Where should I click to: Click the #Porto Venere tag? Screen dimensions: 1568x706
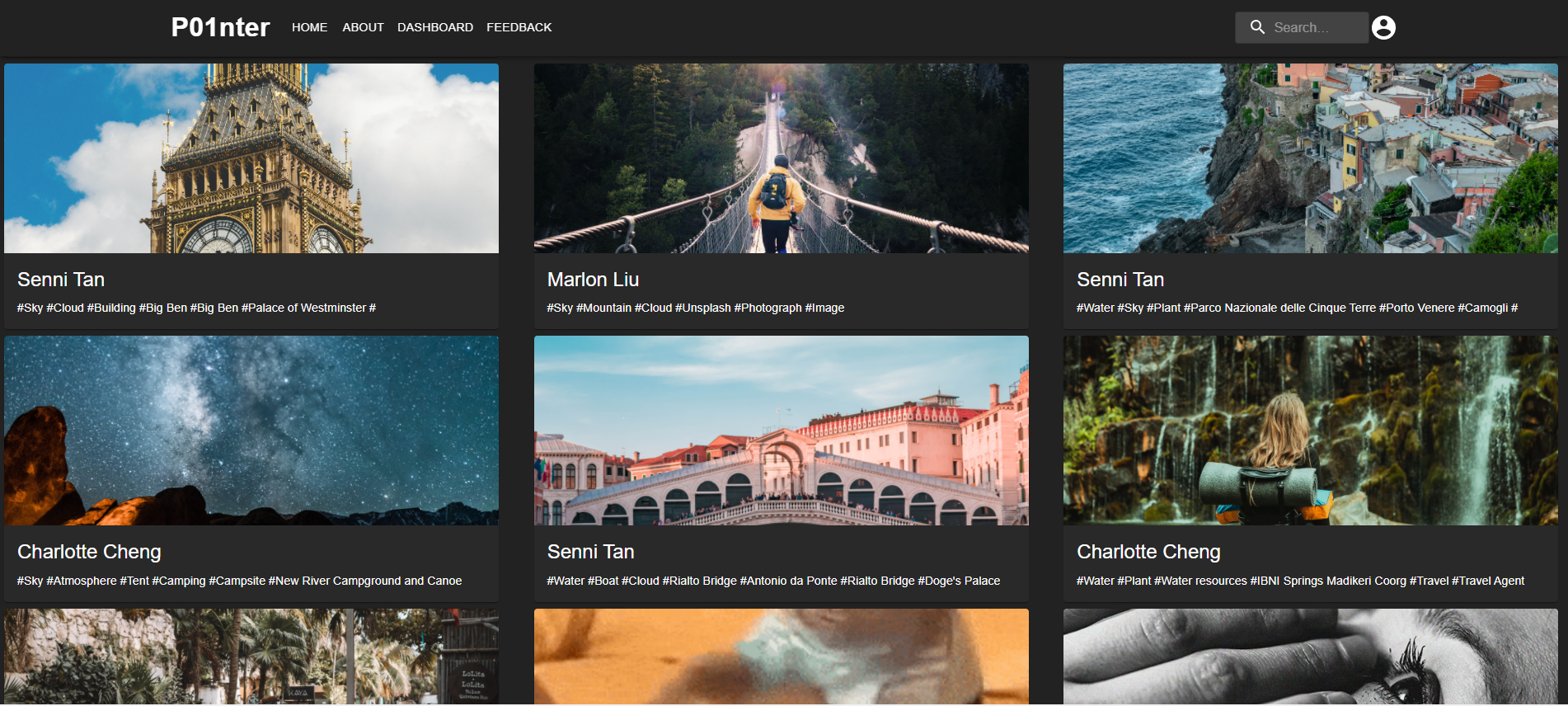[1417, 308]
